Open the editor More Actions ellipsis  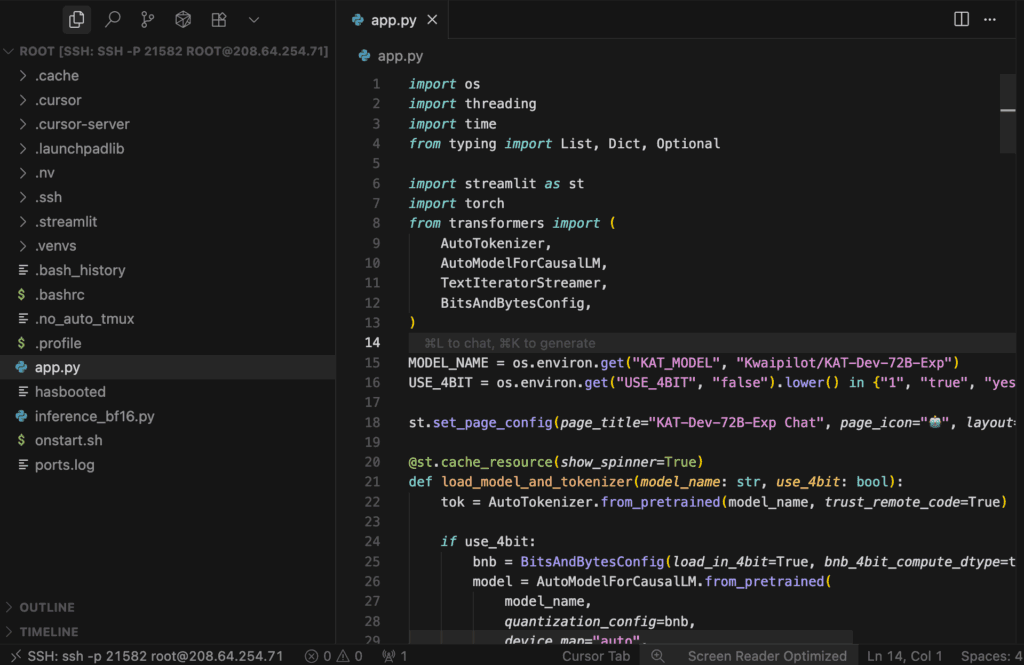990,19
